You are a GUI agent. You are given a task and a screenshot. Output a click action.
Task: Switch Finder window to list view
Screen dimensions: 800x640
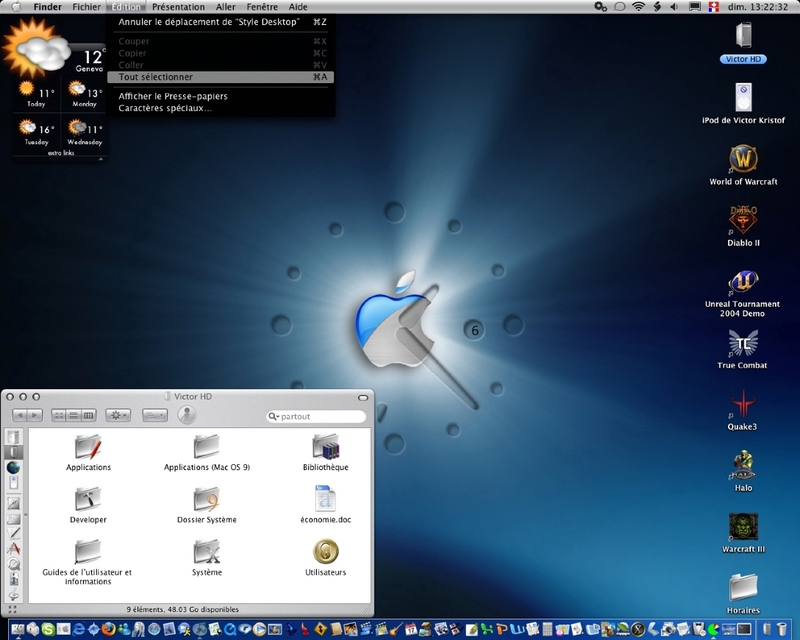pyautogui.click(x=73, y=415)
